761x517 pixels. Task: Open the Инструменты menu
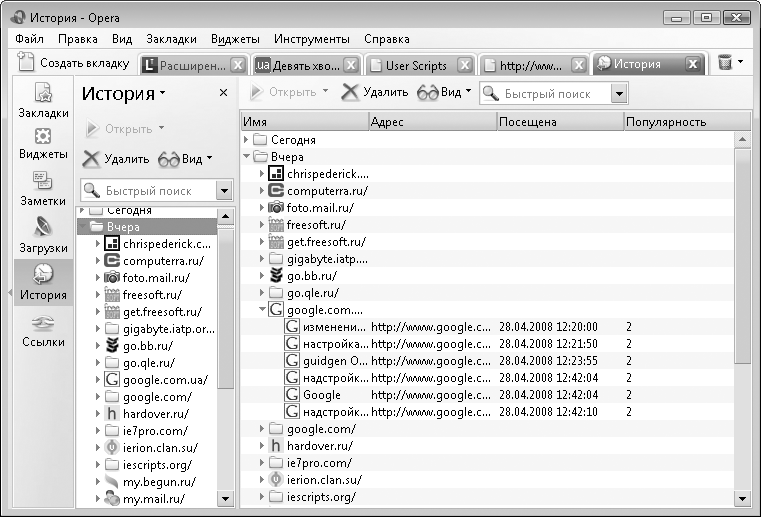tap(312, 39)
